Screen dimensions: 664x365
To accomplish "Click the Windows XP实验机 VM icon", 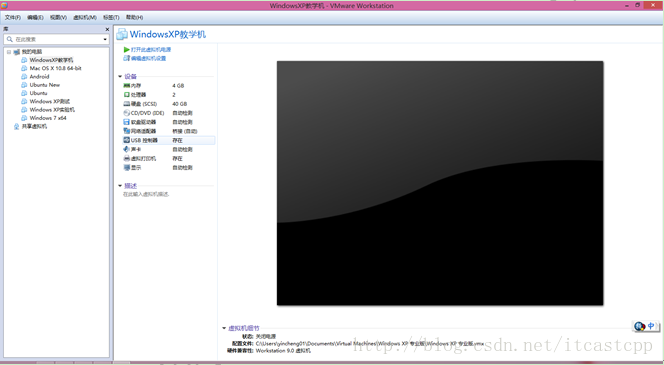I will pos(24,110).
